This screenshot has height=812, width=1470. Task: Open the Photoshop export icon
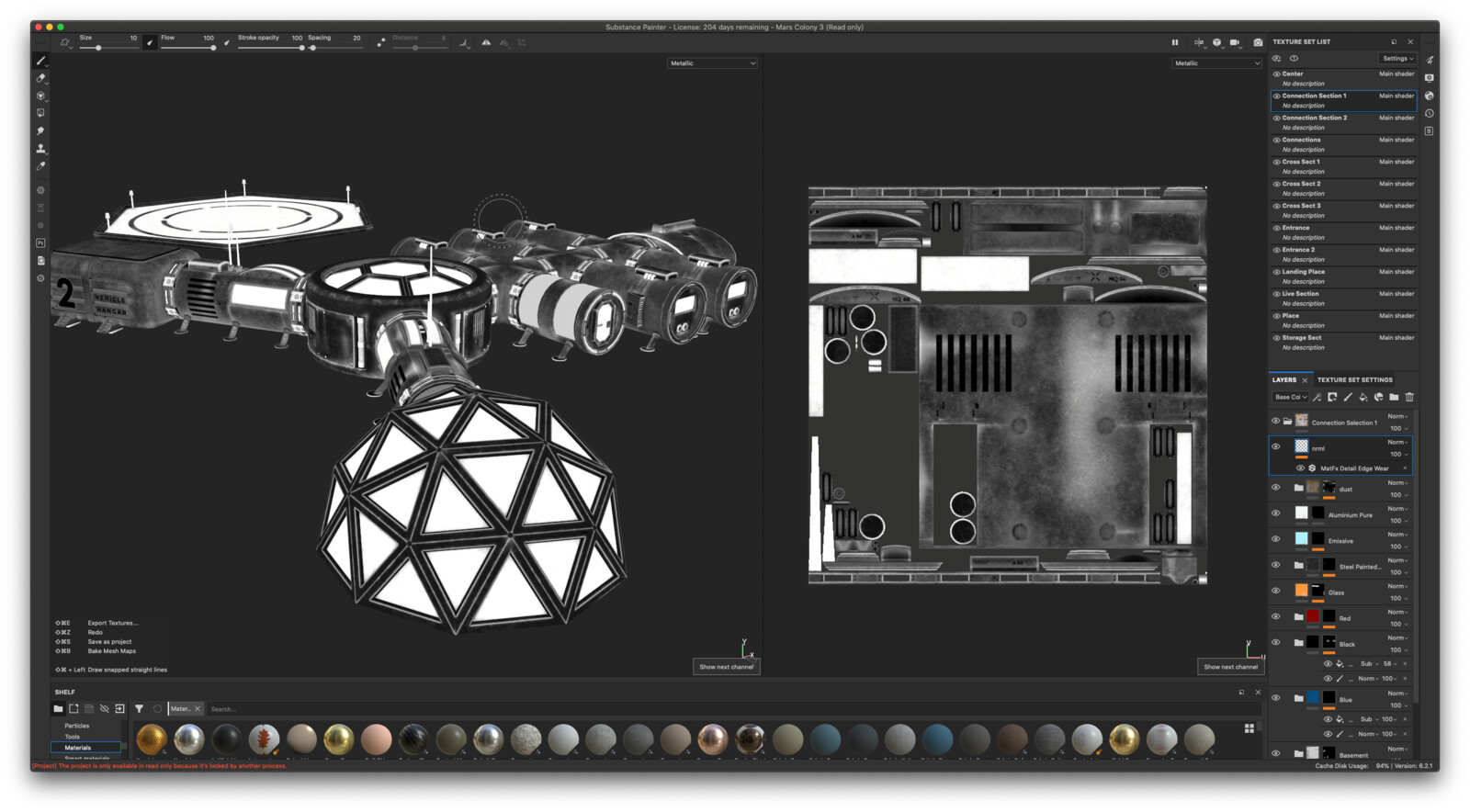click(x=40, y=243)
